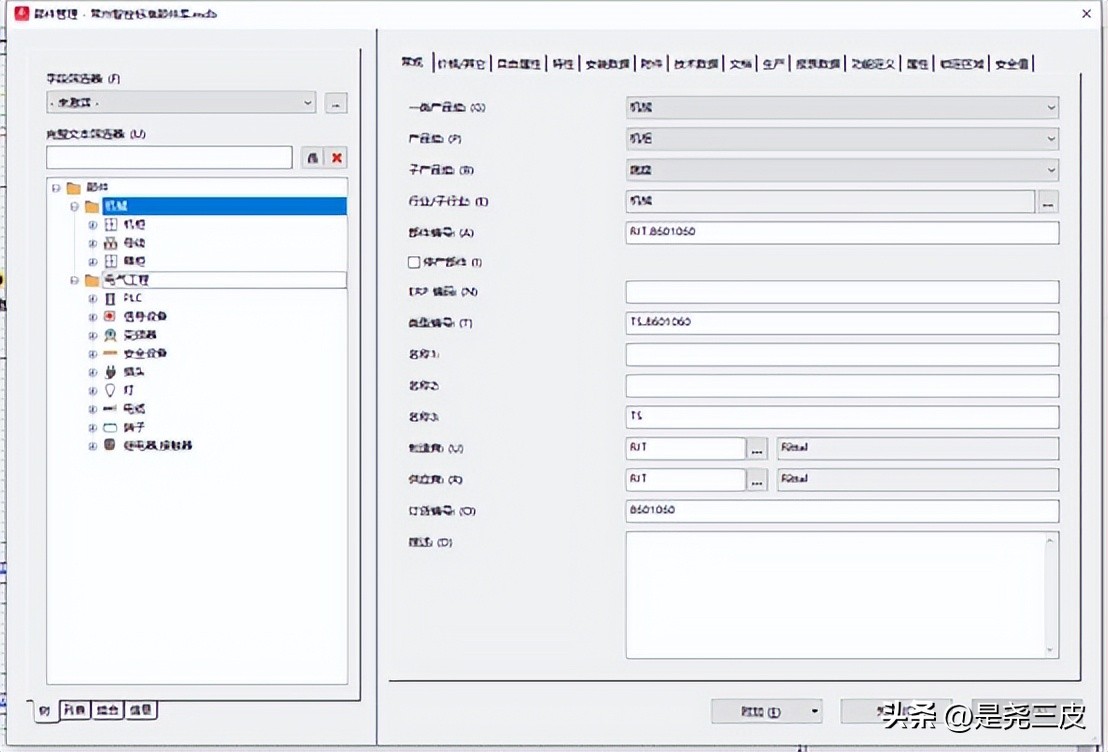Image resolution: width=1108 pixels, height=752 pixels.
Task: Click the folder icon of the highlighted tree node
Action: click(92, 206)
